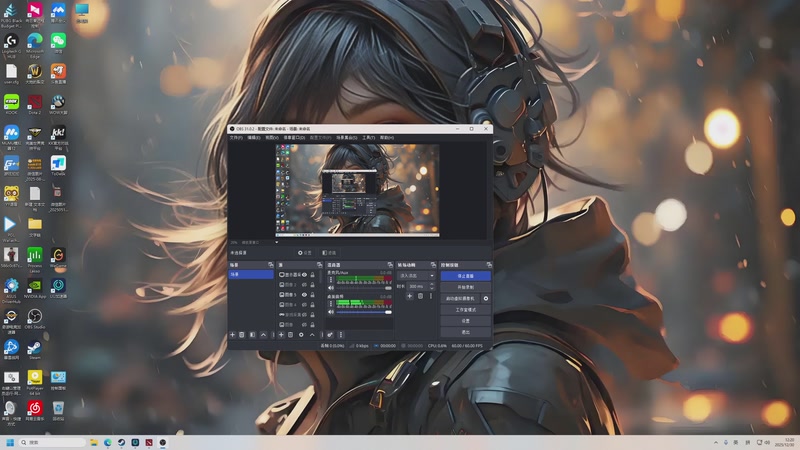Click 启动虚拟摄像机 virtual camera button
Viewport: 800px width, 450px height.
coord(460,298)
